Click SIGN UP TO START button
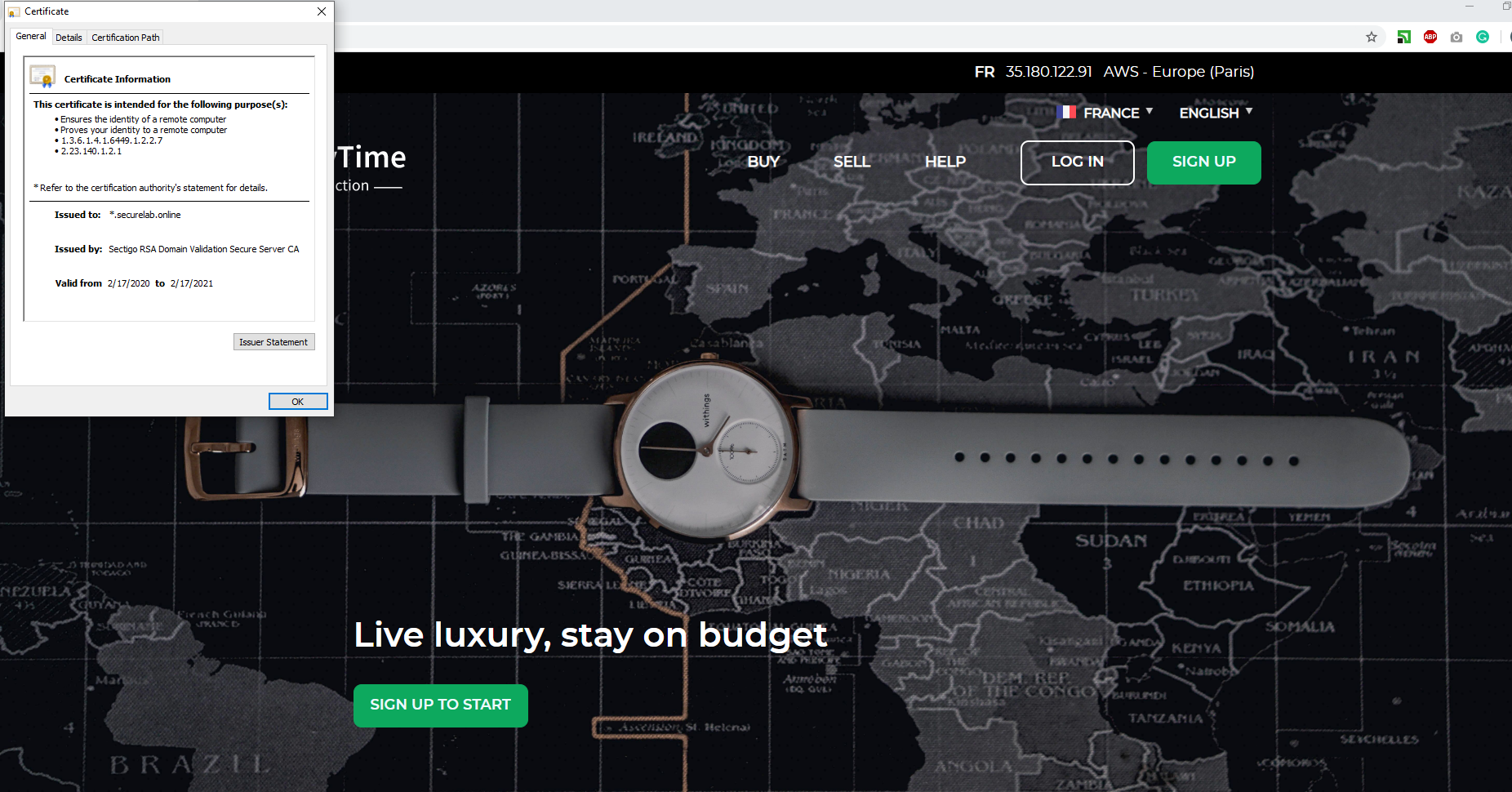1512x792 pixels. (441, 705)
